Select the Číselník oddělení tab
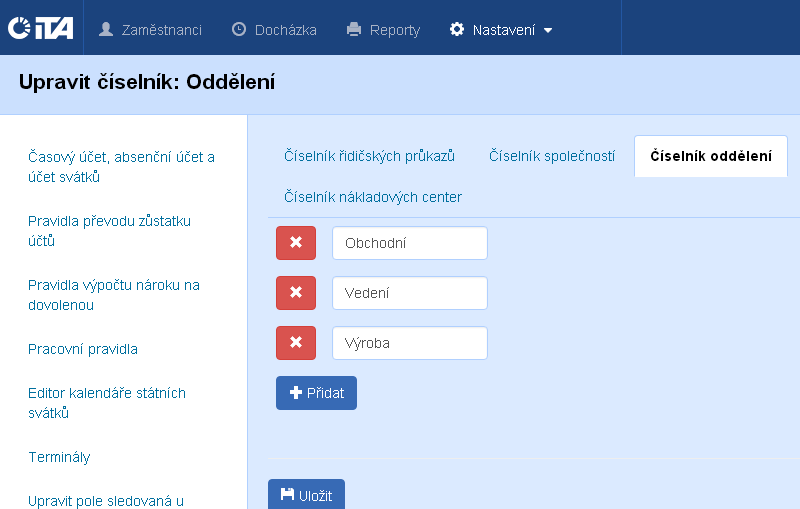 click(710, 156)
